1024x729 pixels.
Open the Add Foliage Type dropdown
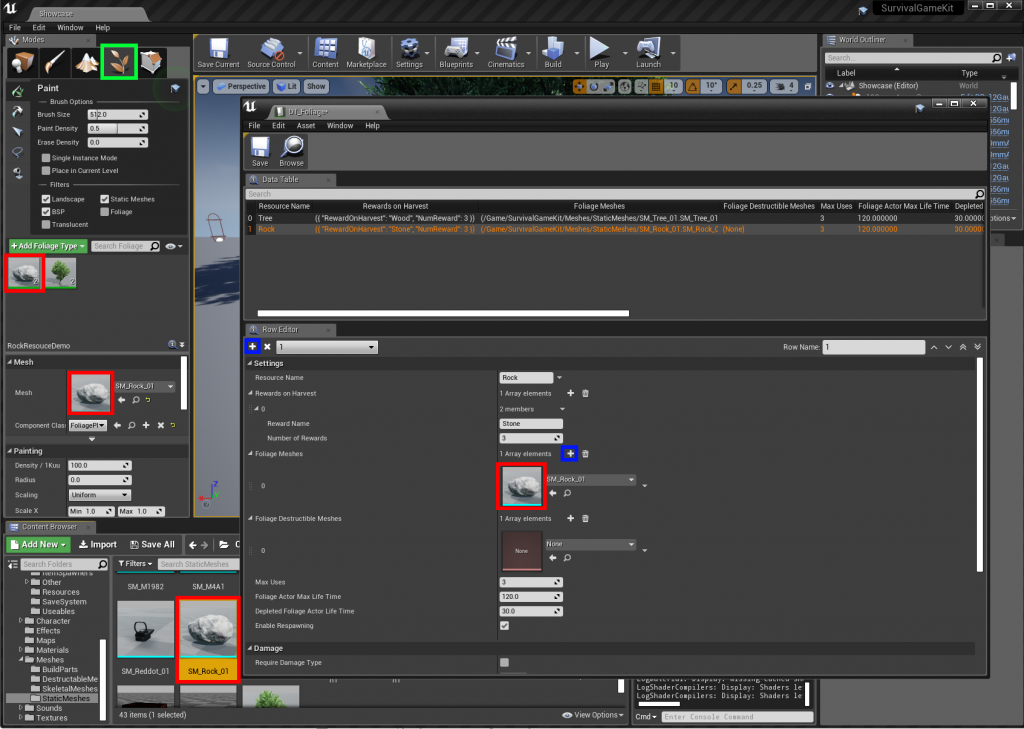(x=48, y=246)
